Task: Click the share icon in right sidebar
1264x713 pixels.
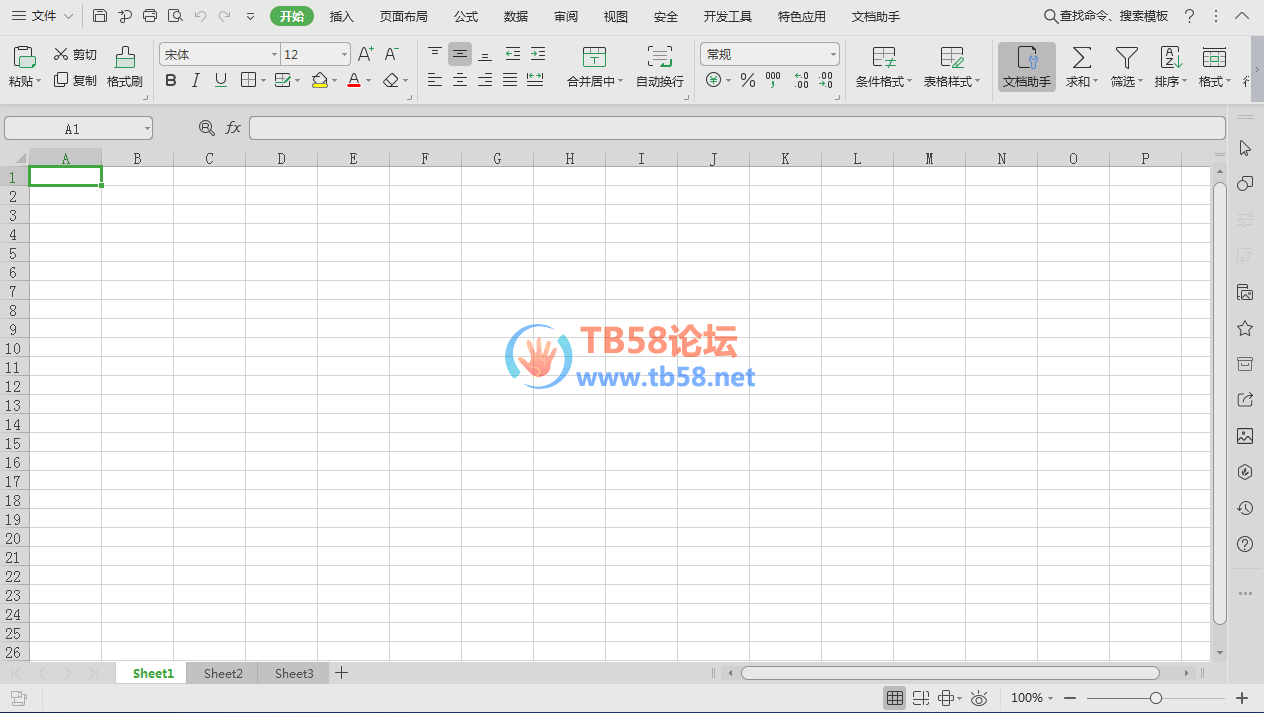Action: coord(1245,400)
